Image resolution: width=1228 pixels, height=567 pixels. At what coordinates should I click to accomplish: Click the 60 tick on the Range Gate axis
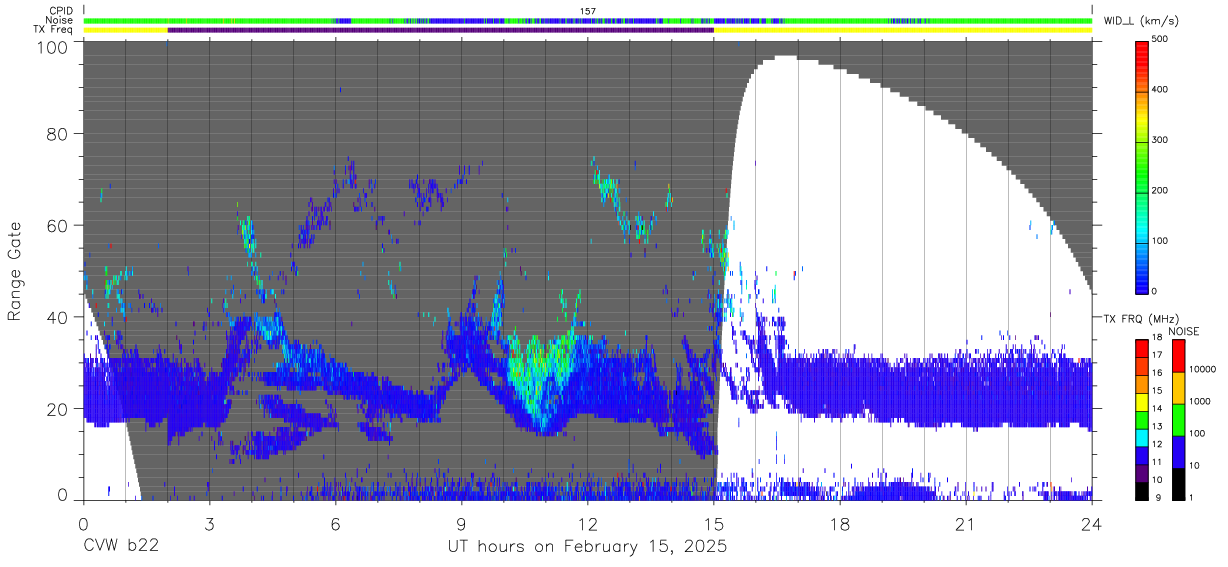click(x=58, y=225)
